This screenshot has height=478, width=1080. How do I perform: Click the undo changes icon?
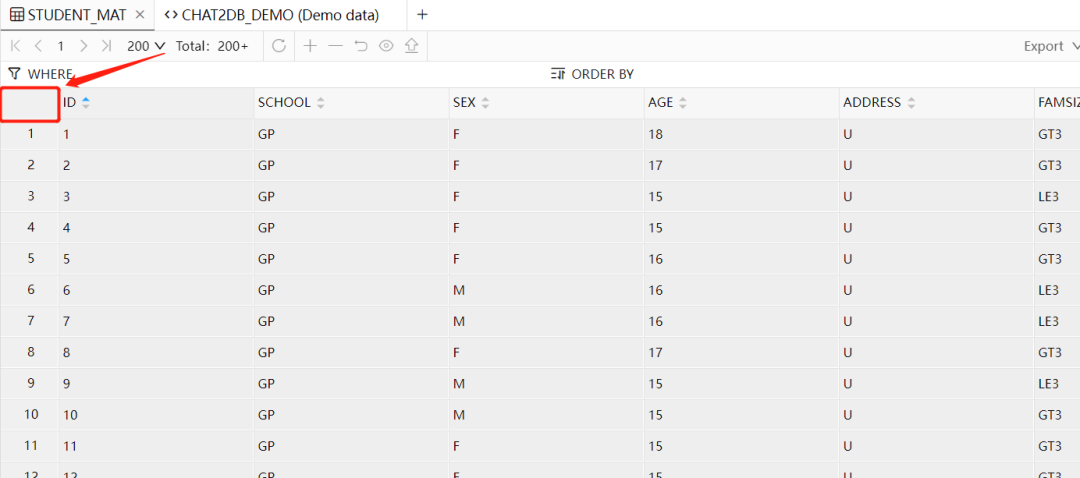tap(361, 46)
